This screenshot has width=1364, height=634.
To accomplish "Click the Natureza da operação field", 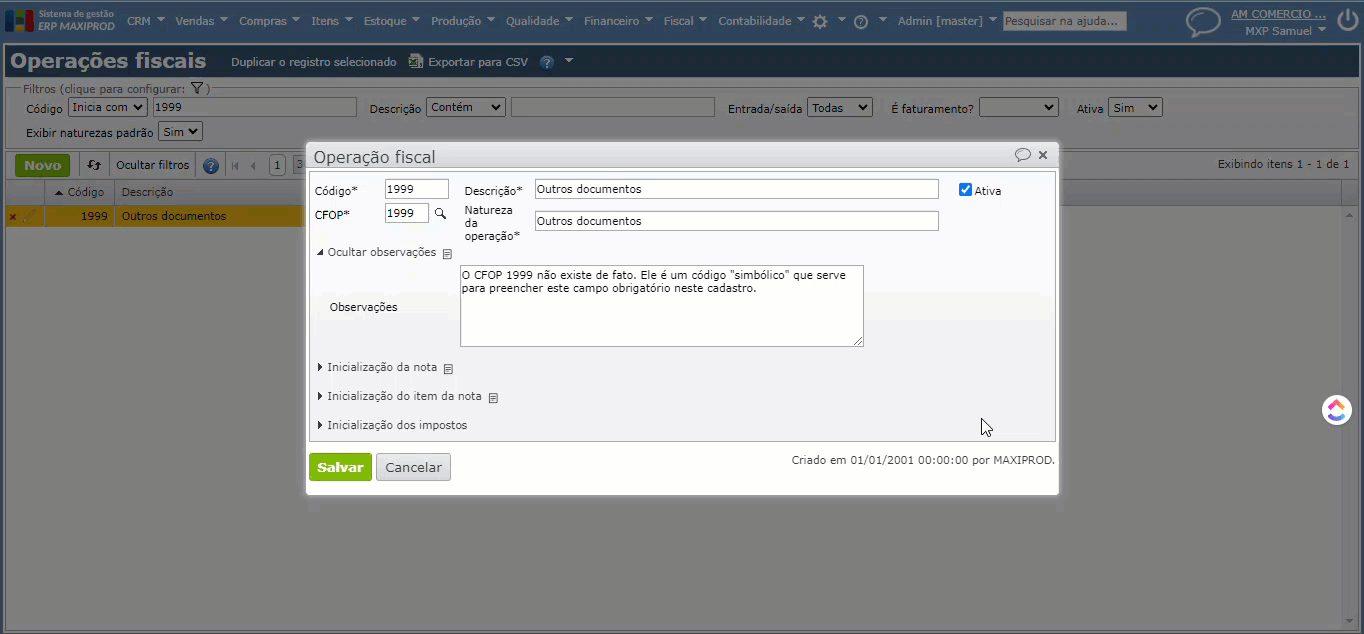I will 737,221.
